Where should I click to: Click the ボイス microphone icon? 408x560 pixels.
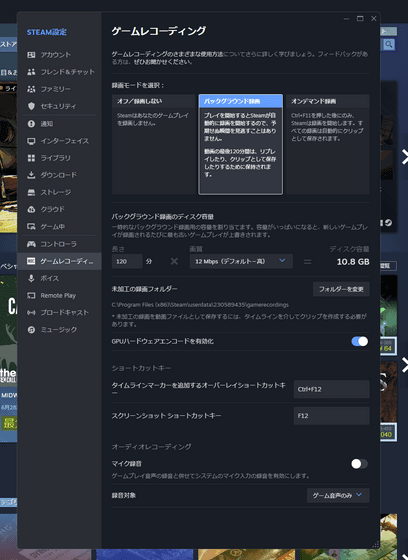coord(31,278)
